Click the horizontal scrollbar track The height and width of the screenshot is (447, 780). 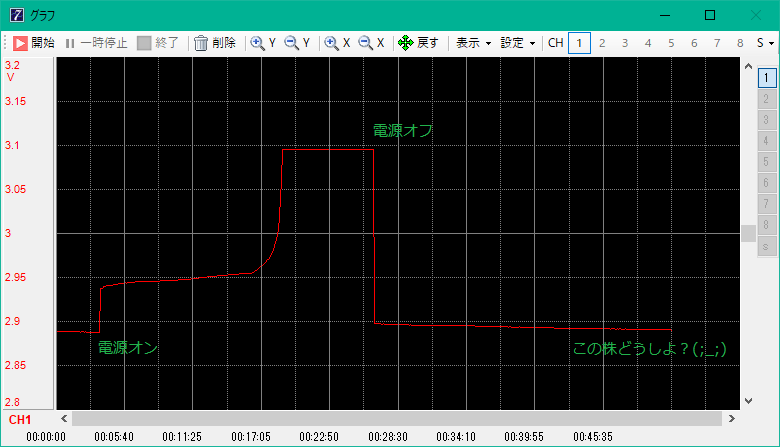pos(397,419)
